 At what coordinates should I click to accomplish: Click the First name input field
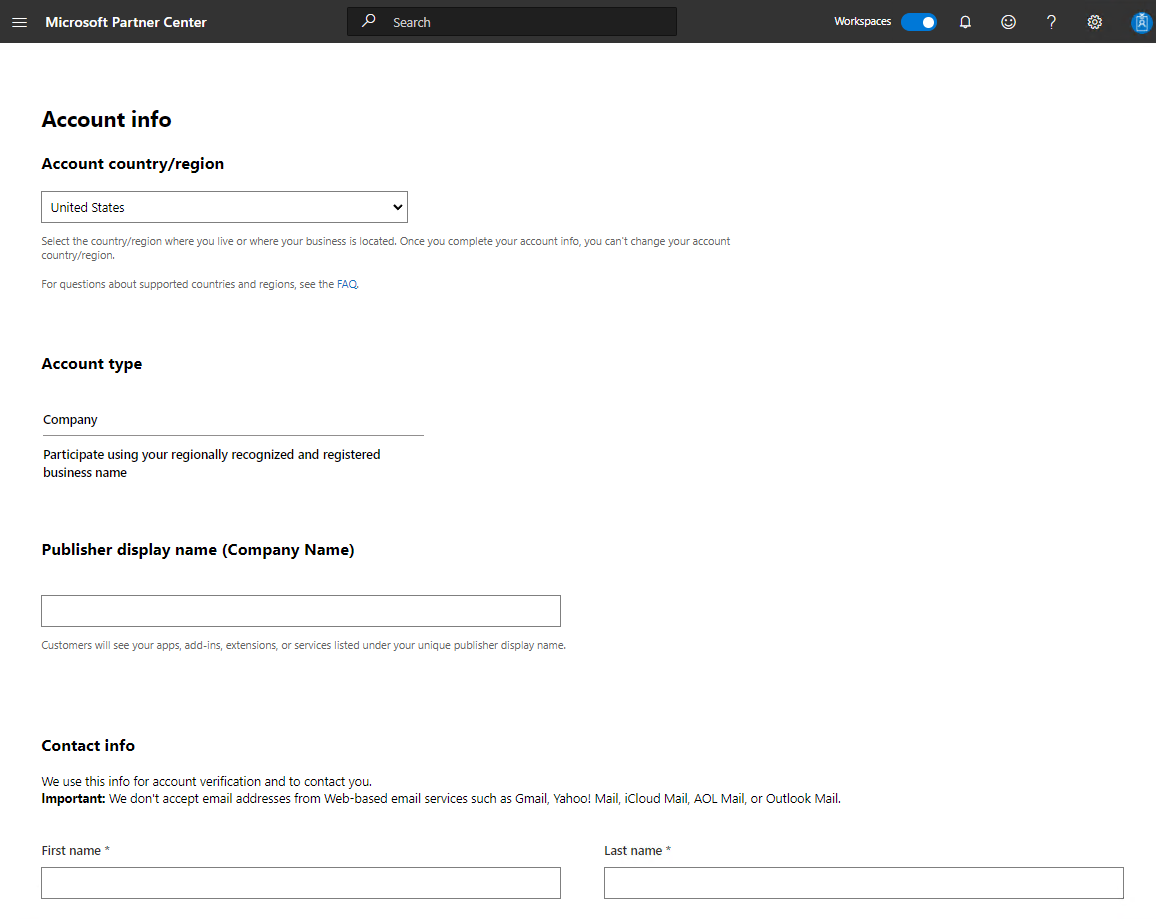click(301, 883)
